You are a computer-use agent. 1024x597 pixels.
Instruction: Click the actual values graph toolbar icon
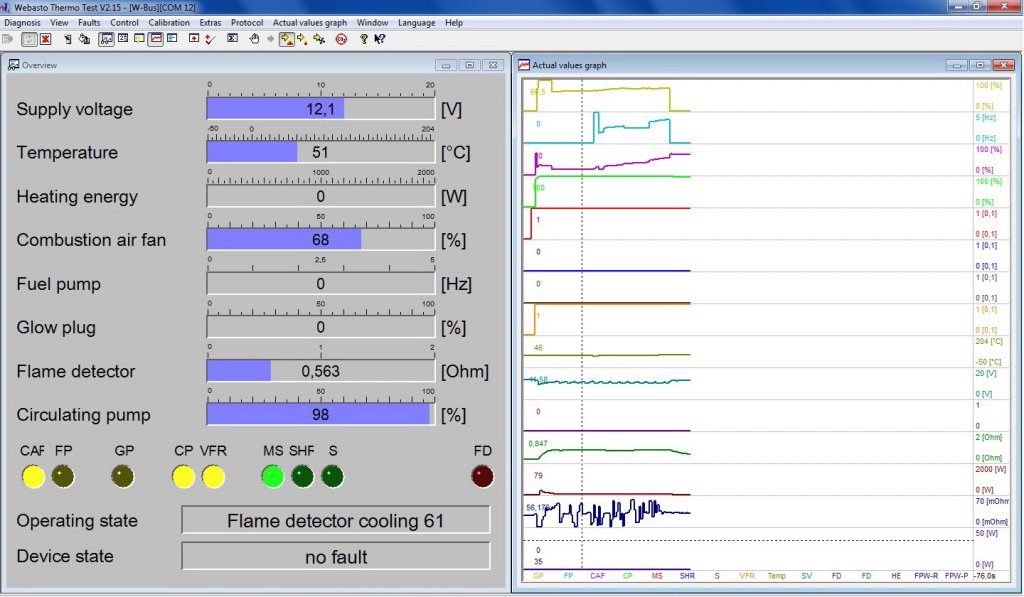(156, 39)
